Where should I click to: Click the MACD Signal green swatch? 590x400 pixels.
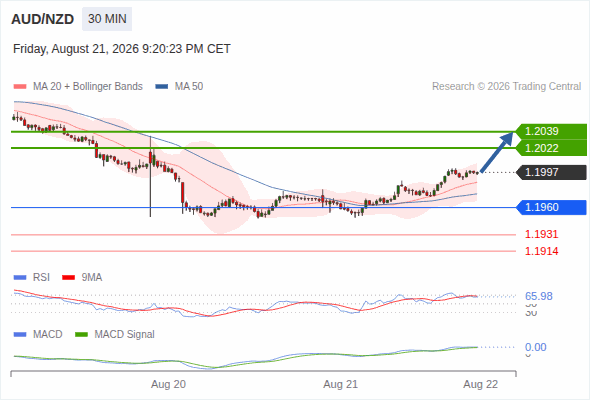click(81, 335)
